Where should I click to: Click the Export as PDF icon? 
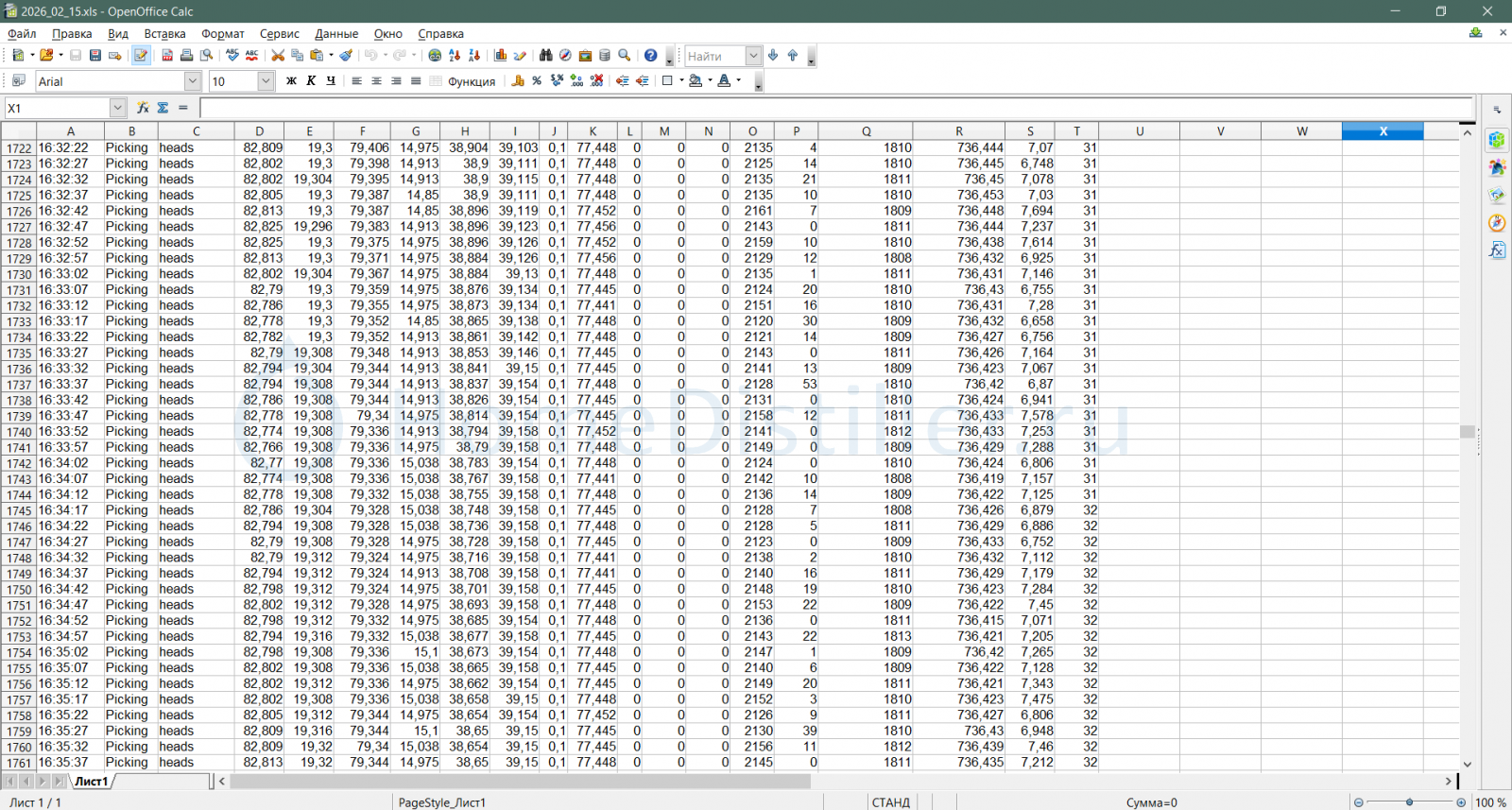point(167,56)
